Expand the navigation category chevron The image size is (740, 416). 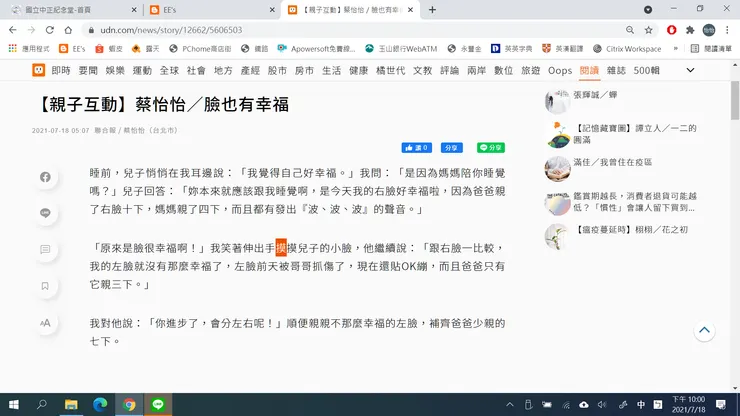[x=690, y=70]
